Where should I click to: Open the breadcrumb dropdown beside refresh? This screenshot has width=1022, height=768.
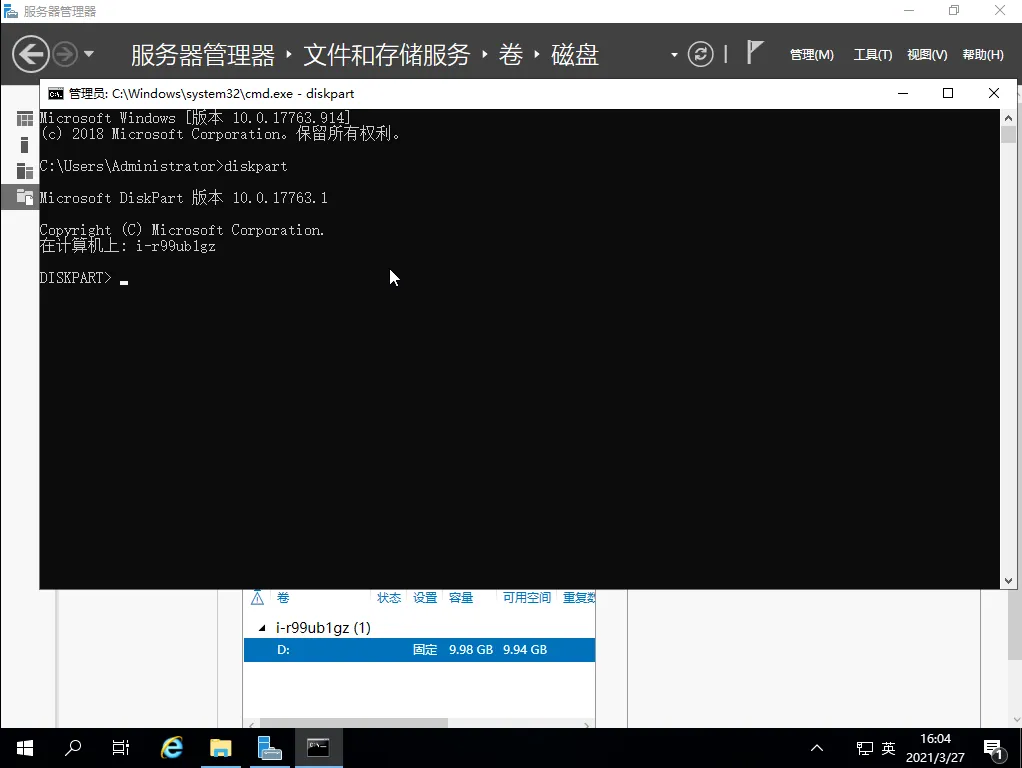coord(674,55)
